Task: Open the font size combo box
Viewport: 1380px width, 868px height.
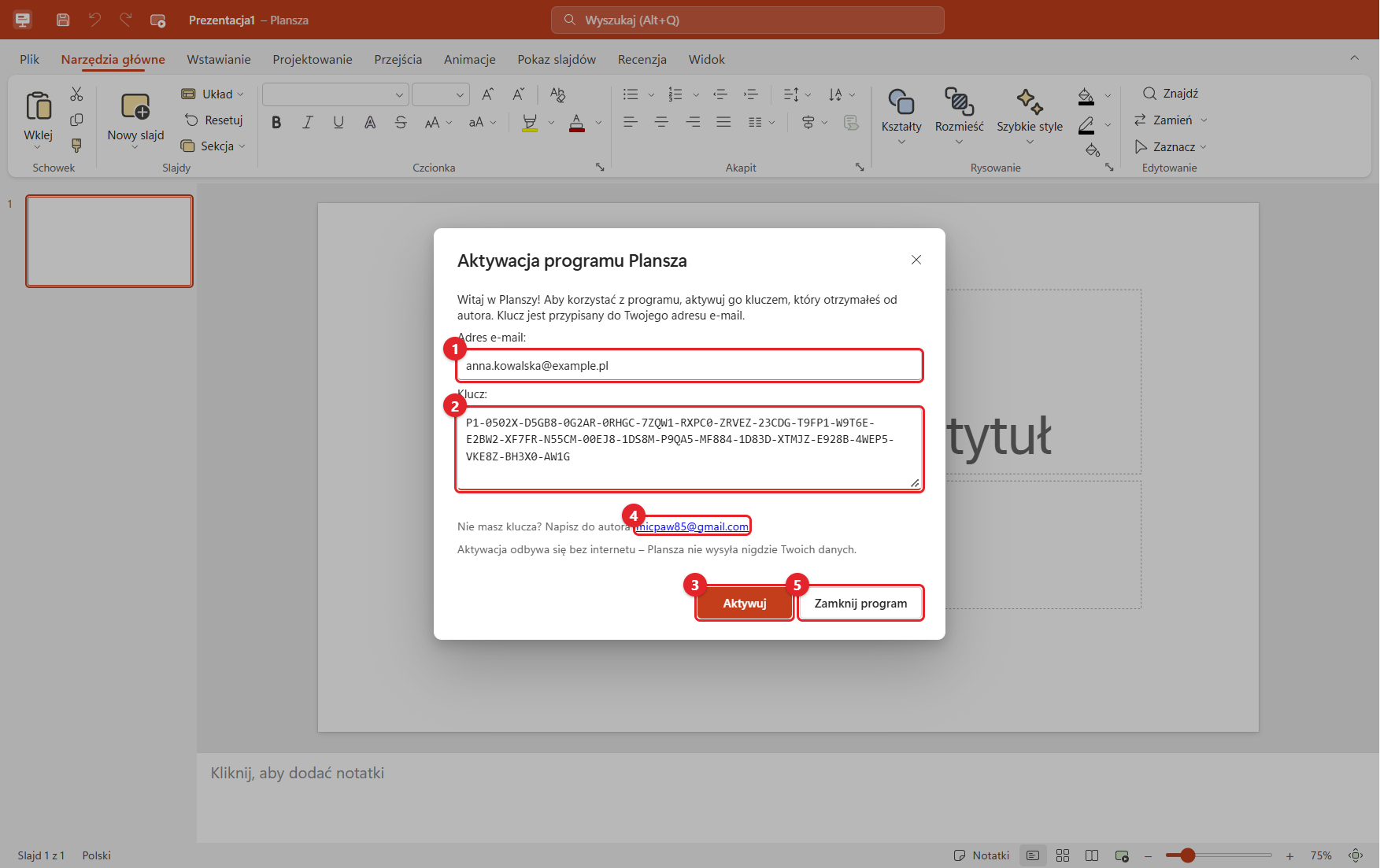Action: point(441,94)
